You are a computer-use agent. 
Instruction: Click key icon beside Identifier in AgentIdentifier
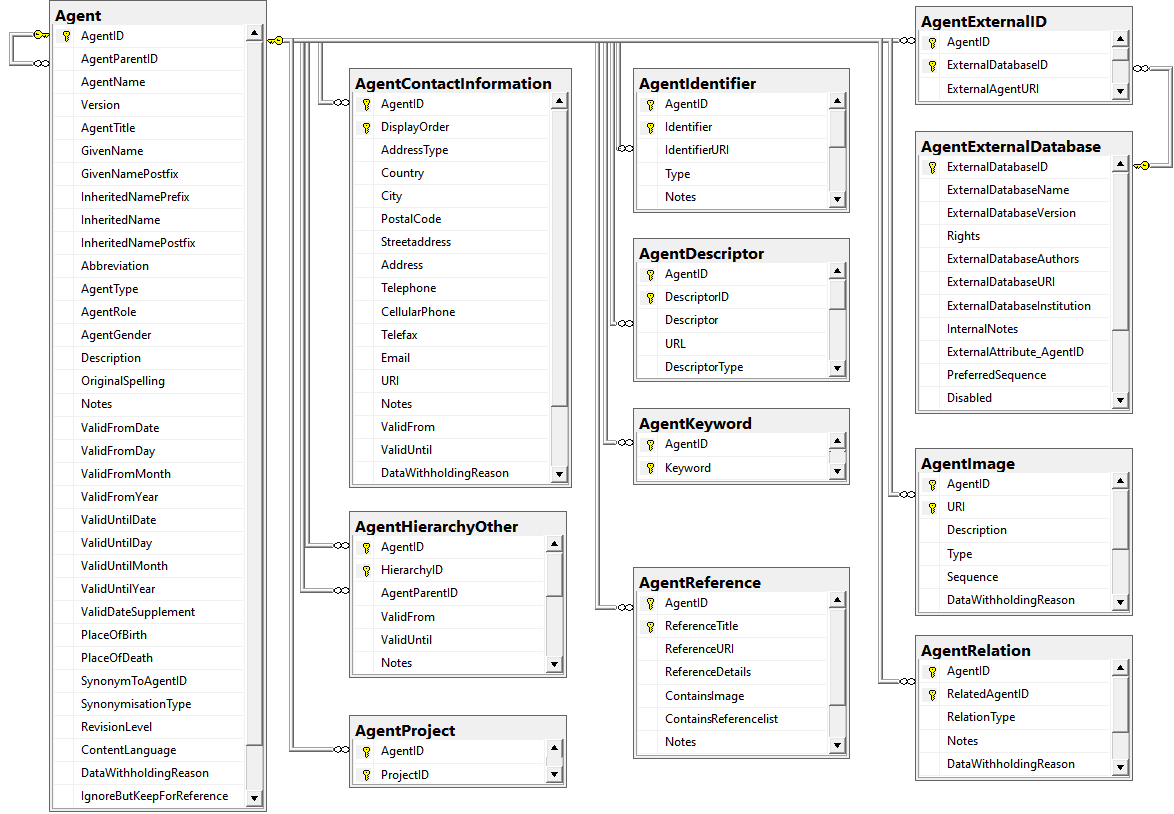pyautogui.click(x=651, y=127)
